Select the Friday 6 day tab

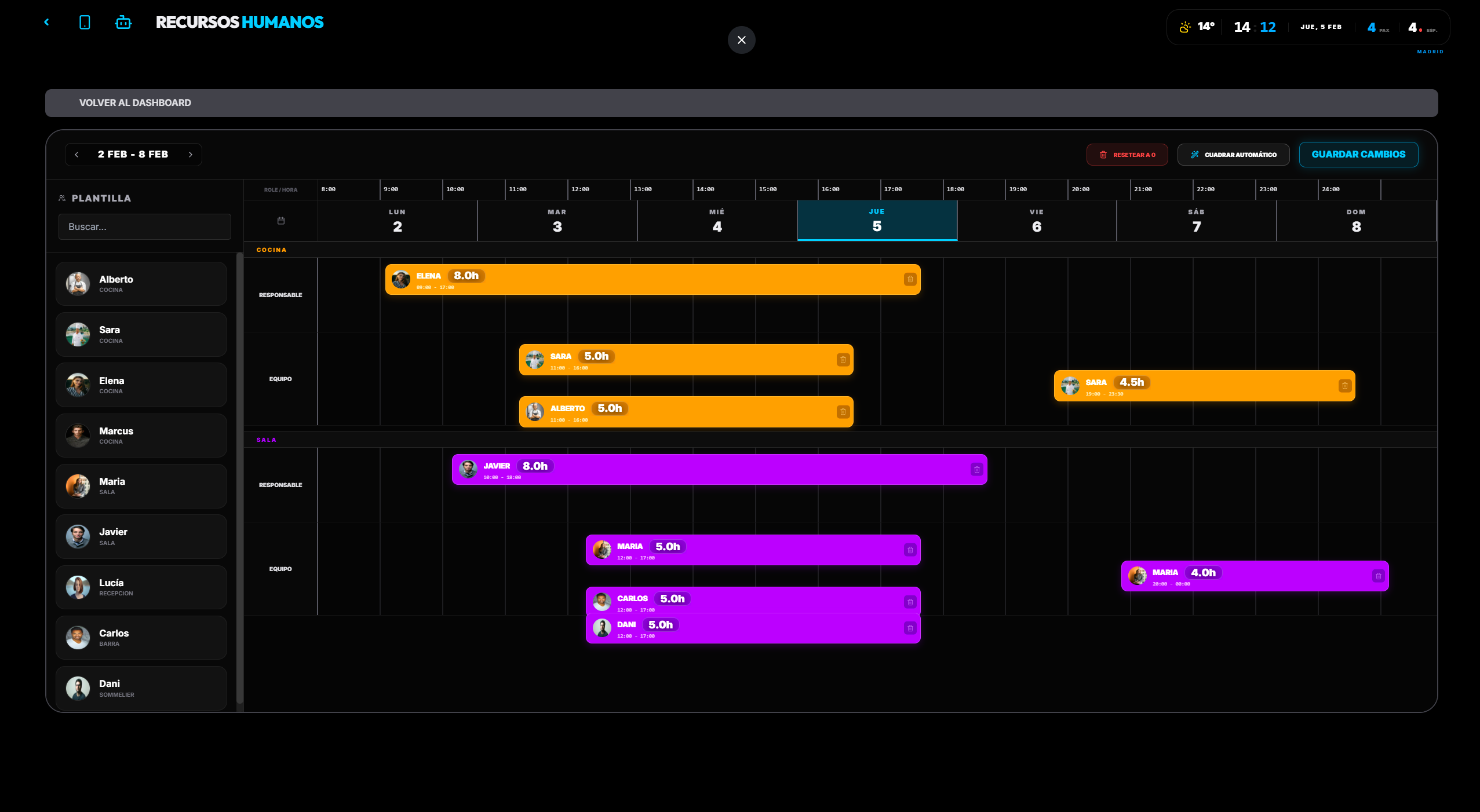(x=1036, y=221)
